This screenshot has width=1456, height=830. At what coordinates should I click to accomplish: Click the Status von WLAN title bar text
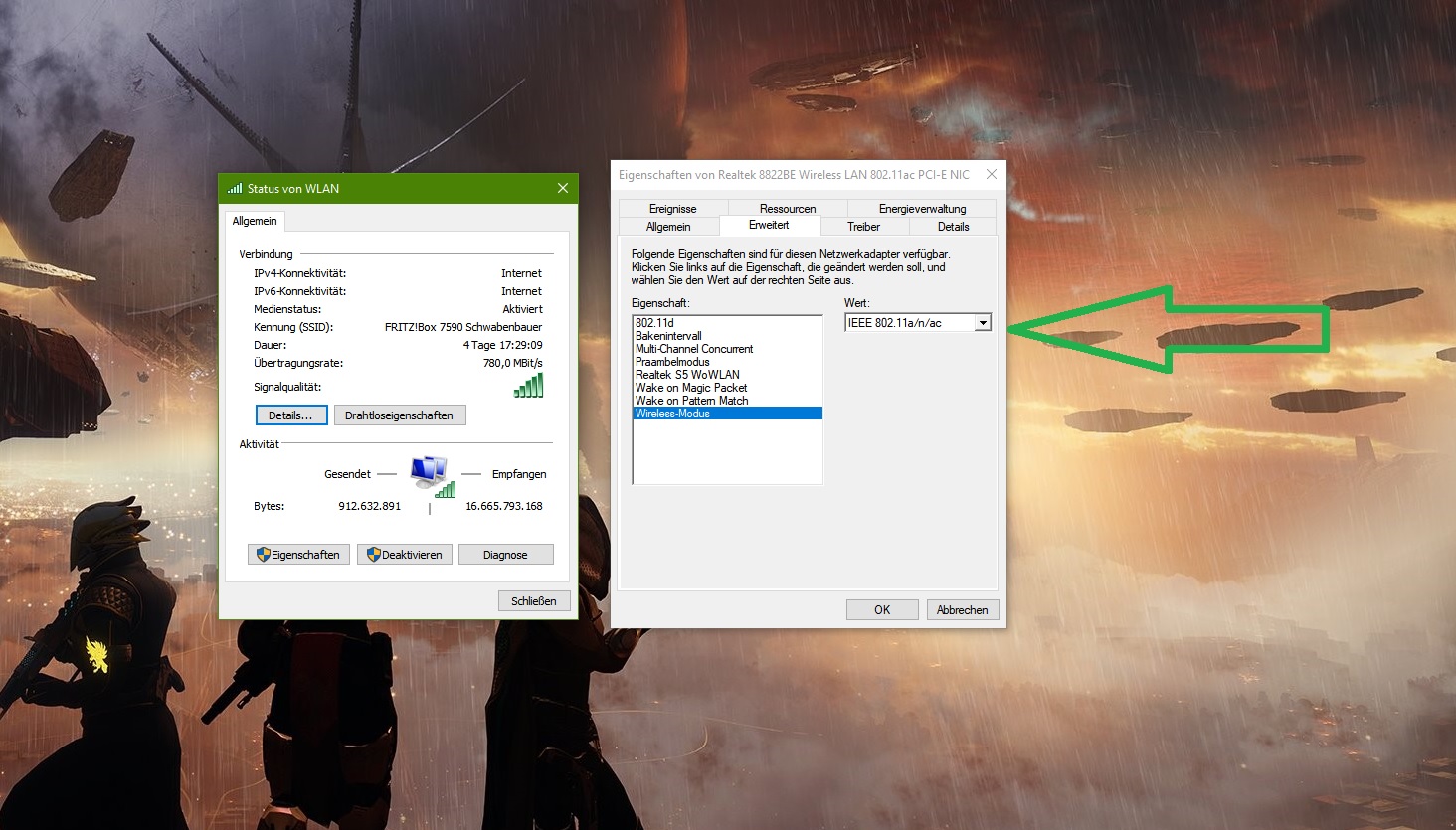click(x=293, y=188)
